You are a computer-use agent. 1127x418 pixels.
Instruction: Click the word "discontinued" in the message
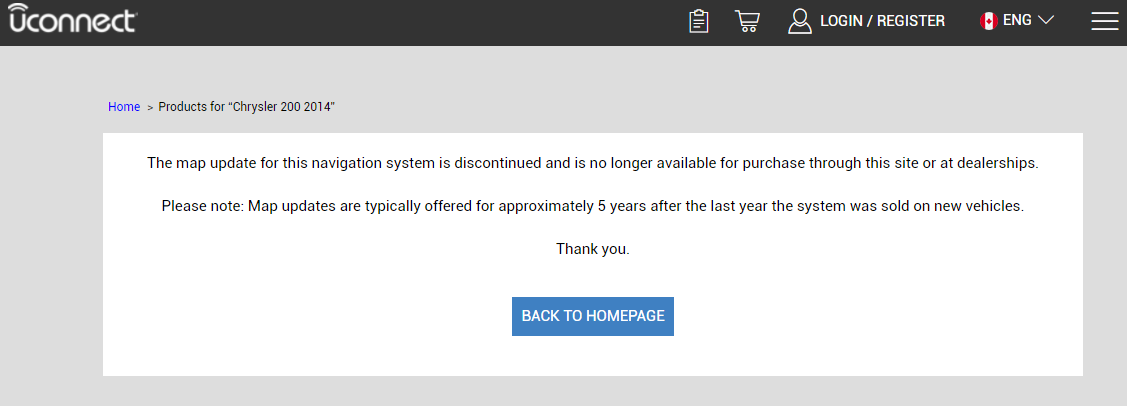coord(489,163)
